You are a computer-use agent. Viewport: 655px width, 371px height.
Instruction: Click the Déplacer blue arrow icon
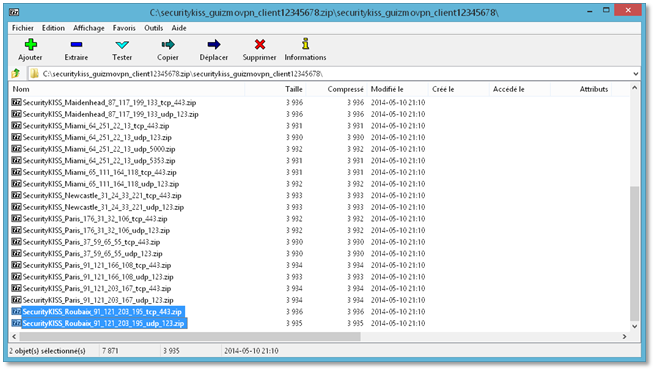[214, 44]
